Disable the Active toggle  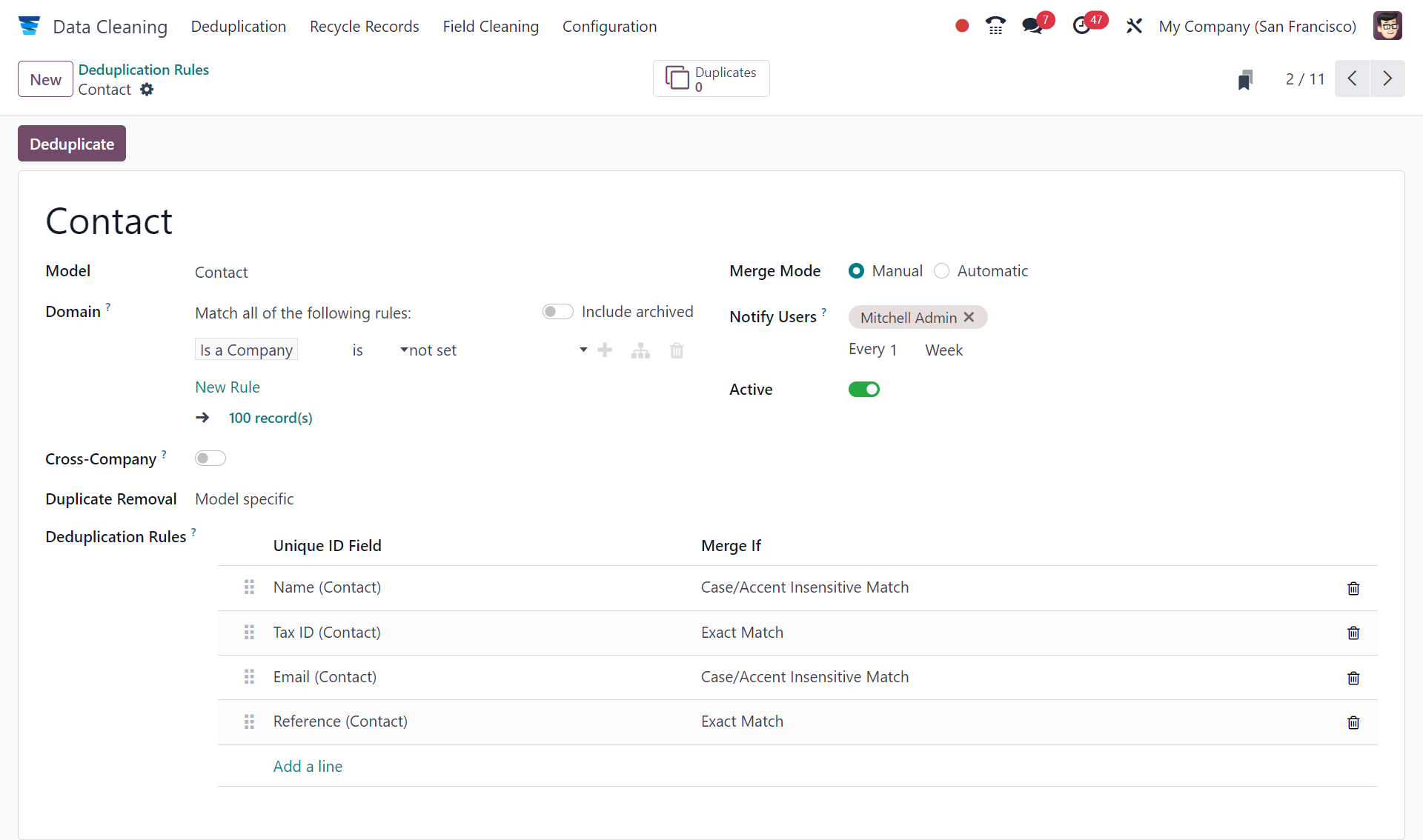tap(863, 390)
